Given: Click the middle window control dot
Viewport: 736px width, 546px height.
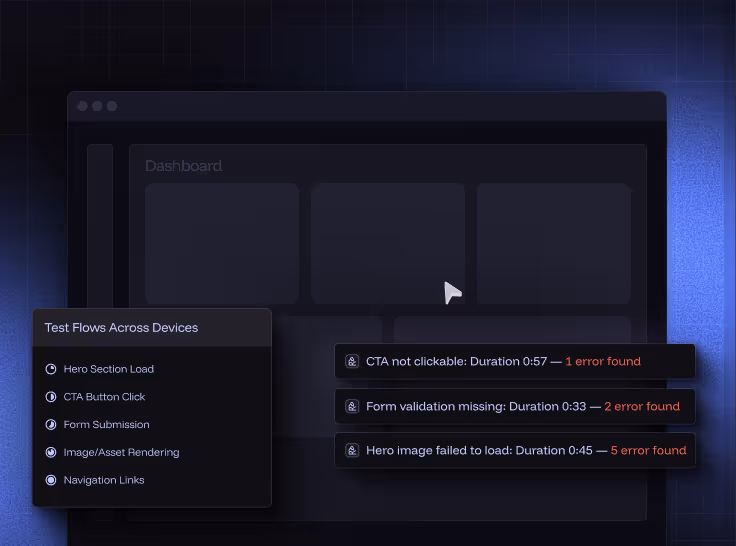Looking at the screenshot, I should (x=97, y=106).
